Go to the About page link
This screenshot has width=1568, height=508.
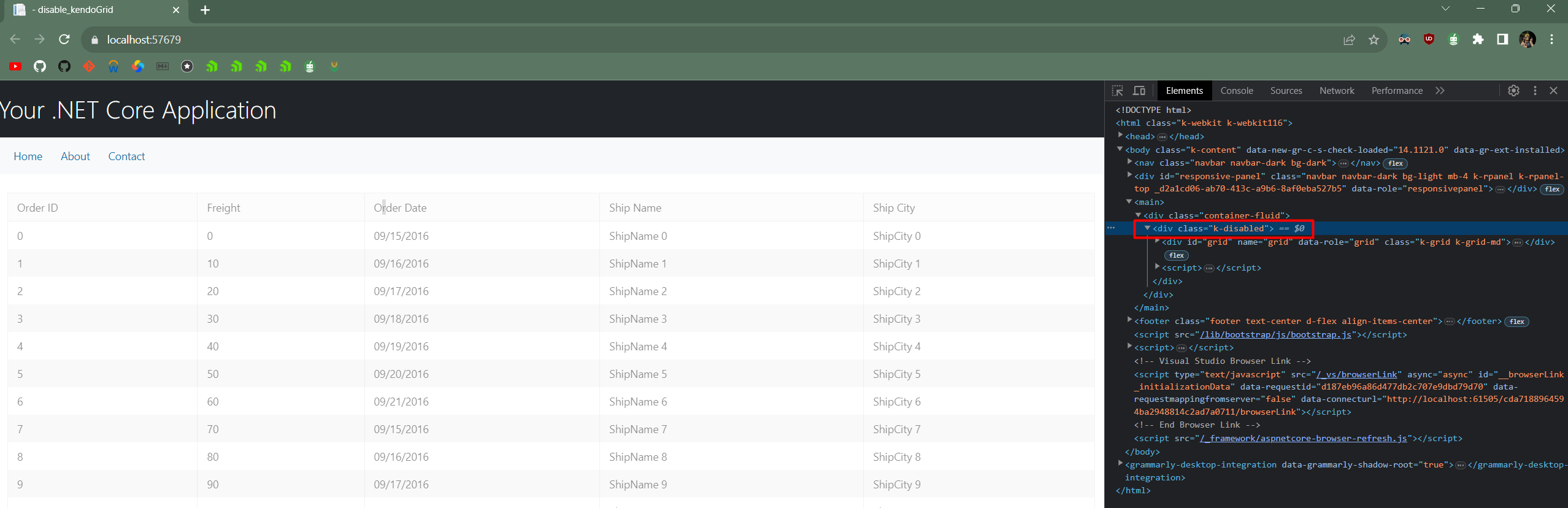[x=75, y=156]
